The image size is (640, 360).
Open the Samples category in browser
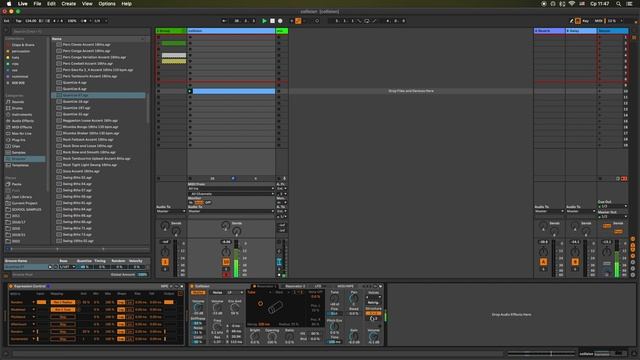pyautogui.click(x=18, y=153)
